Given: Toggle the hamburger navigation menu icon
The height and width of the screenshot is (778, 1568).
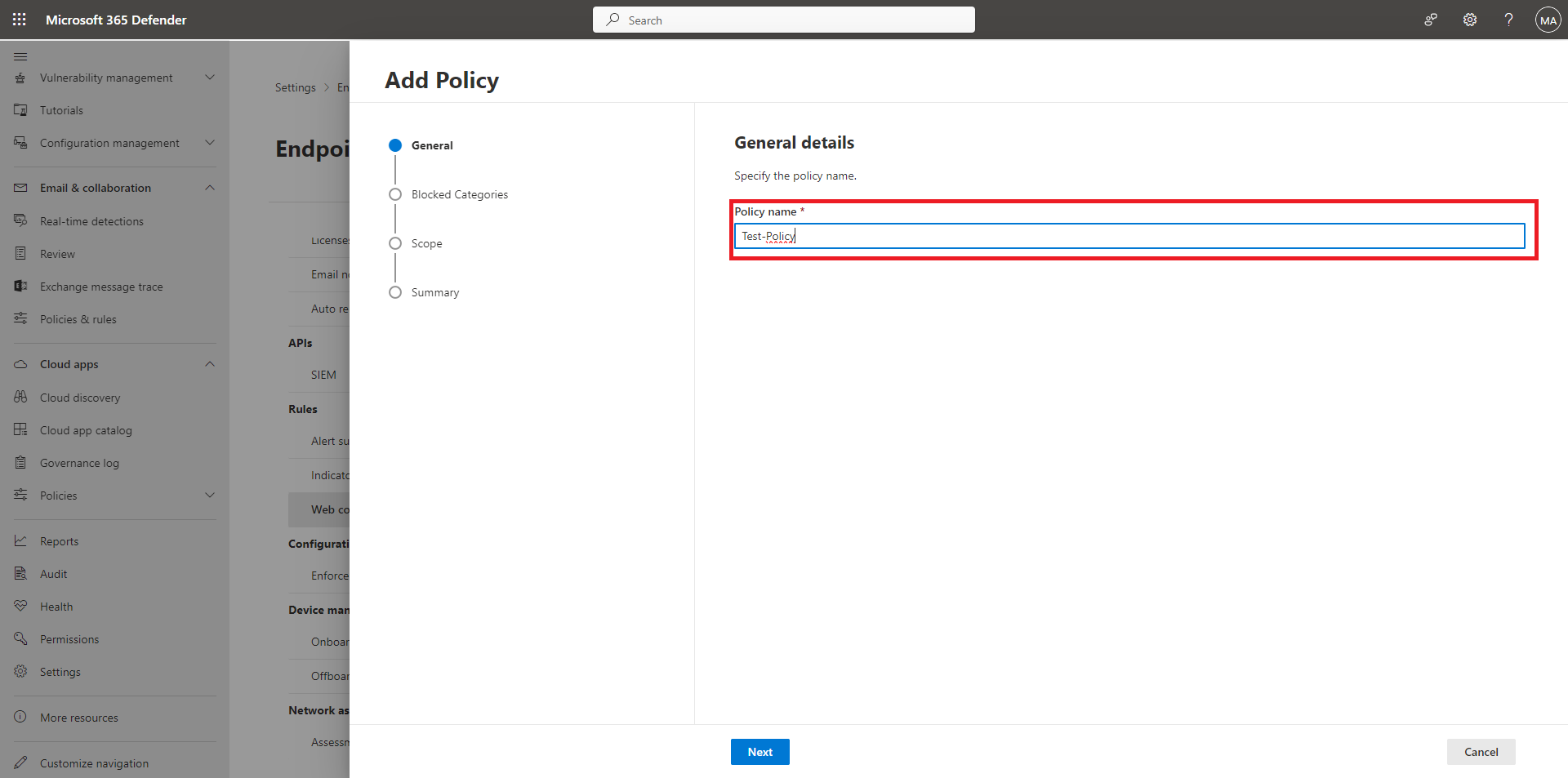Looking at the screenshot, I should [20, 56].
